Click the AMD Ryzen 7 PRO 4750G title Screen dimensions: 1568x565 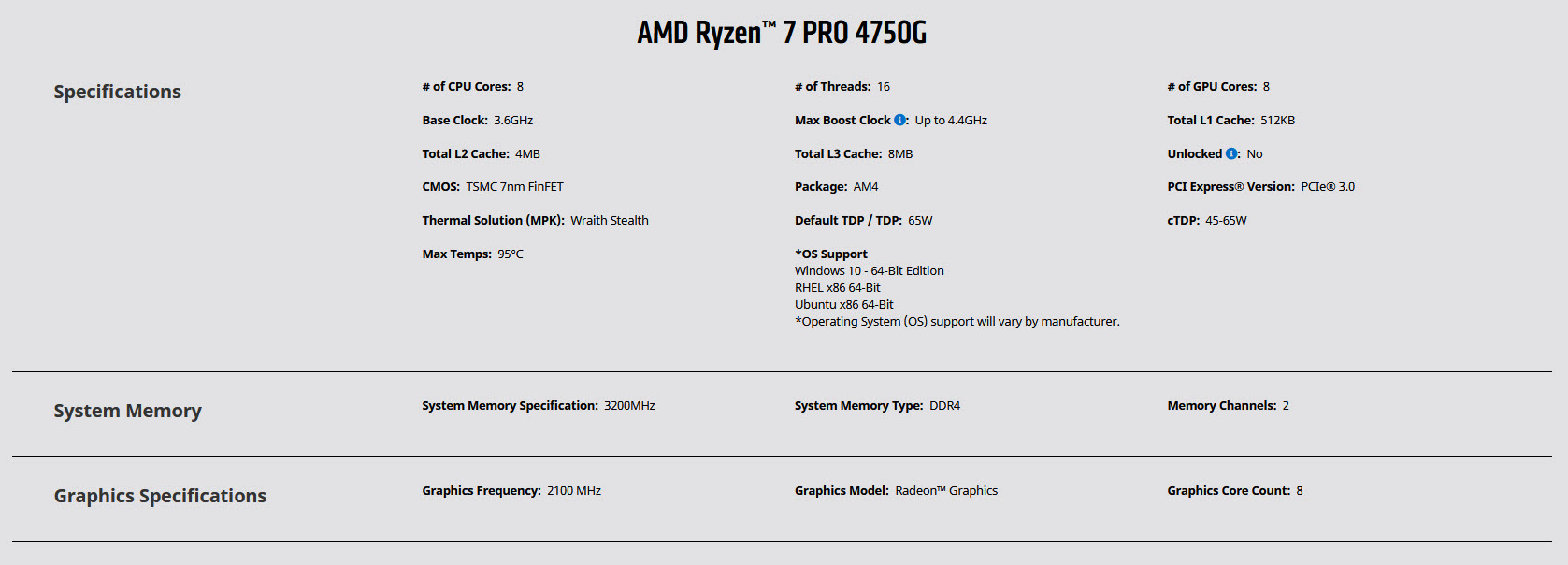point(782,33)
